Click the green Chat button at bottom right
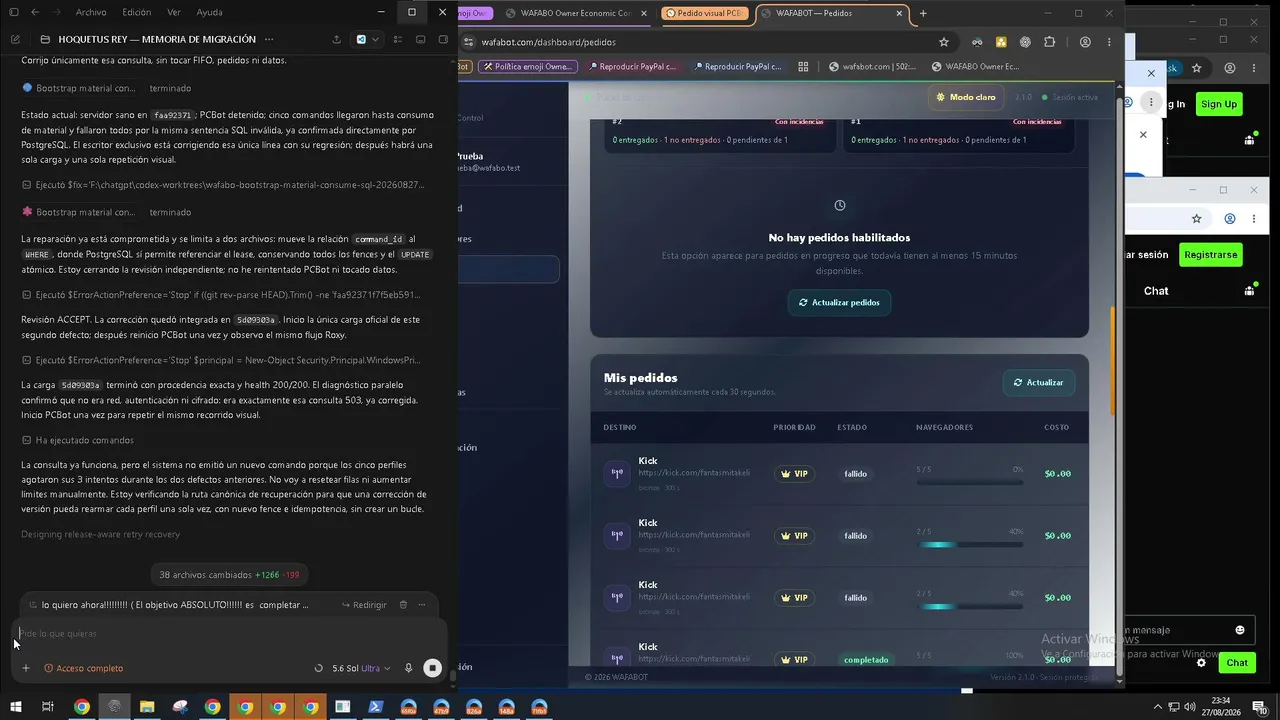1280x720 pixels. 1237,663
